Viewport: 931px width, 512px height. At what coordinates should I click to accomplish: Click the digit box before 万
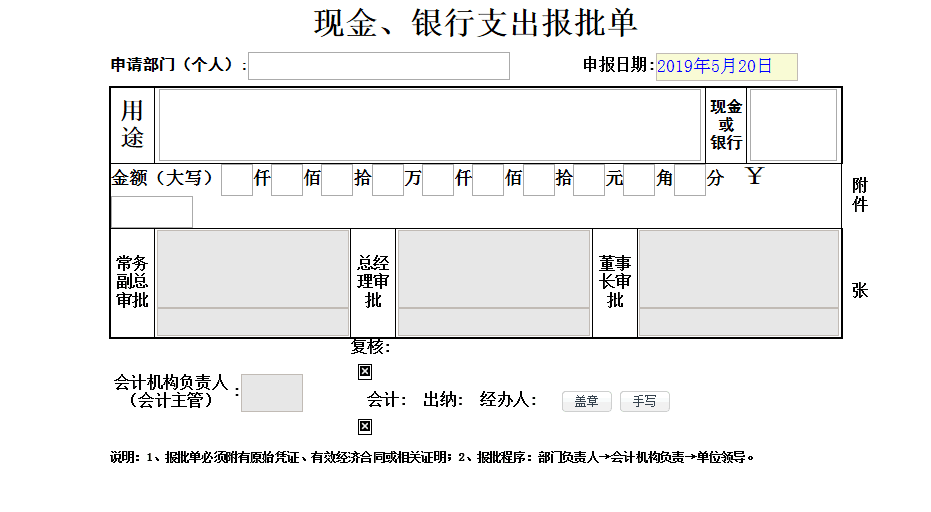pyautogui.click(x=387, y=181)
